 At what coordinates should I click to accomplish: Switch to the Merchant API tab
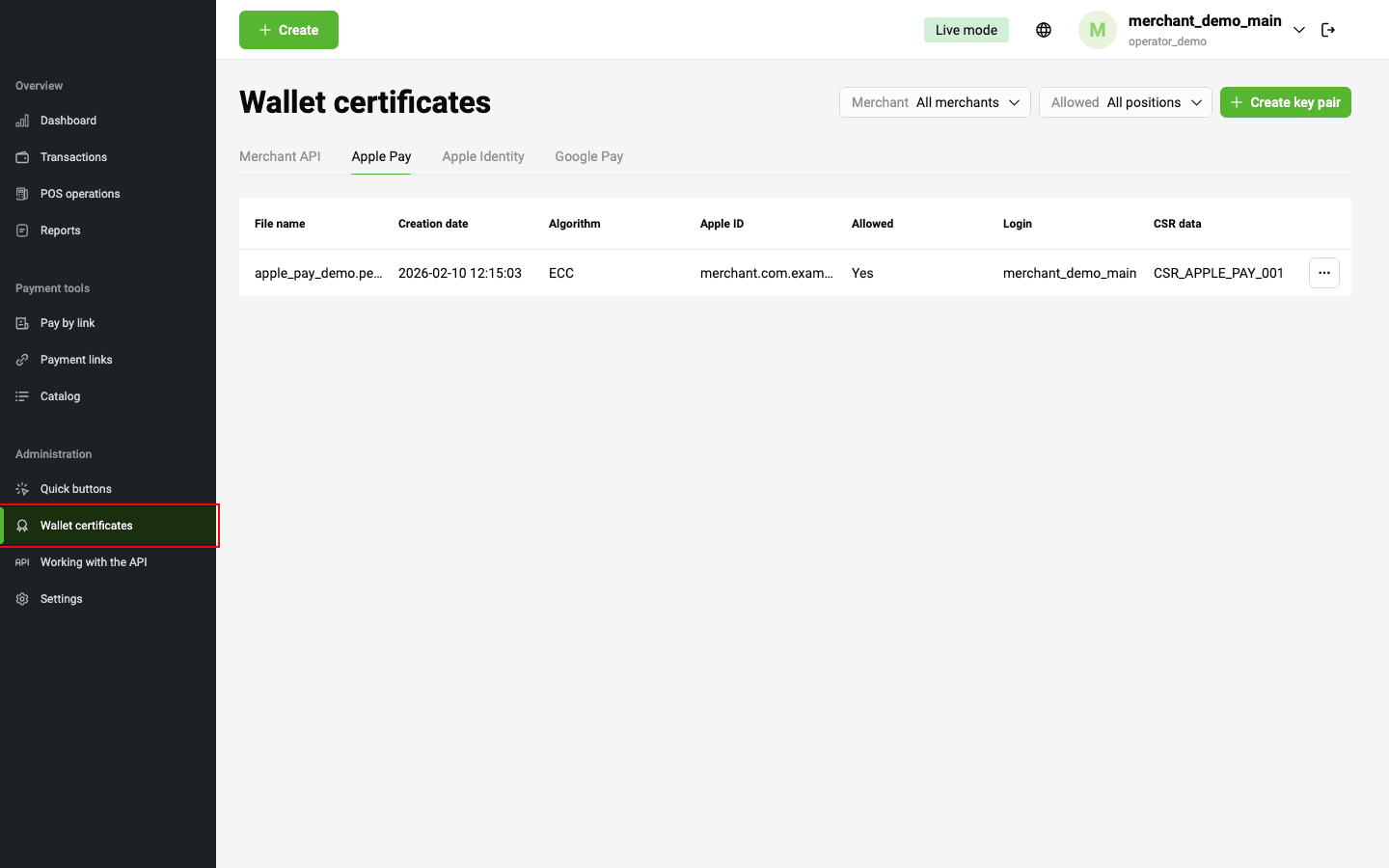click(x=280, y=156)
